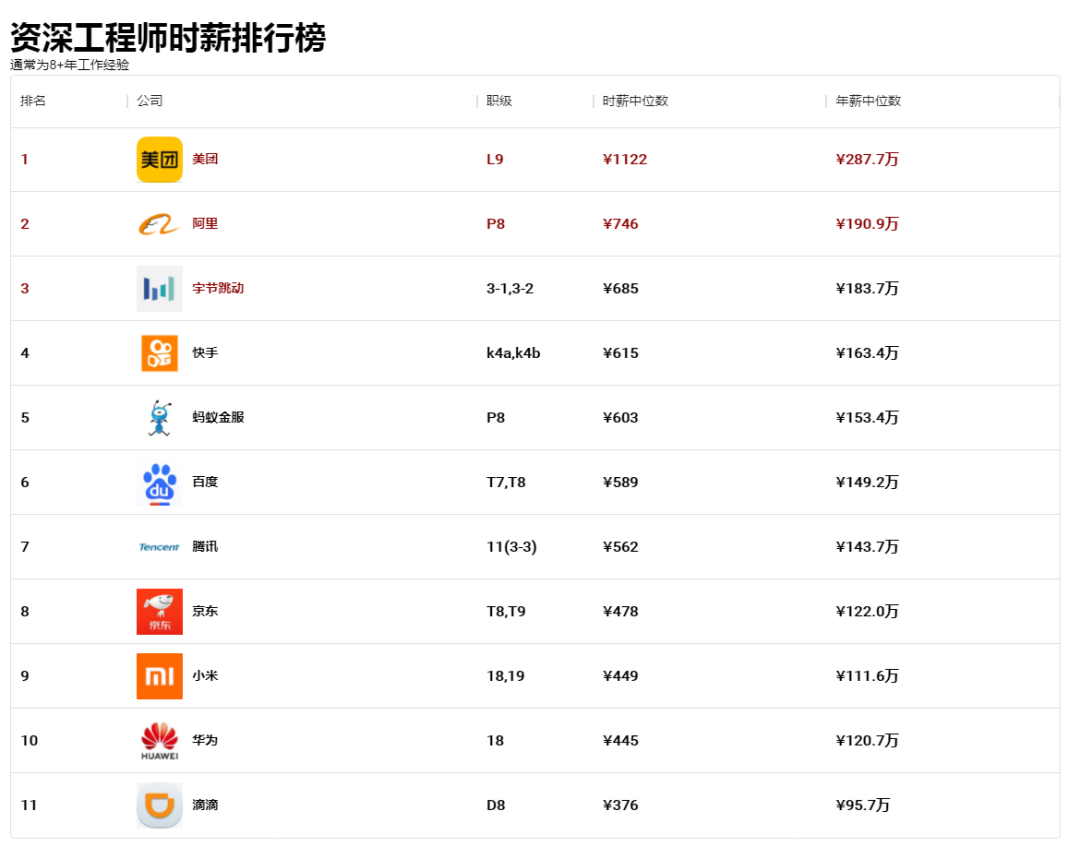The image size is (1080, 859).
Task: Click the Kuaishou orange camera logo
Action: click(159, 353)
